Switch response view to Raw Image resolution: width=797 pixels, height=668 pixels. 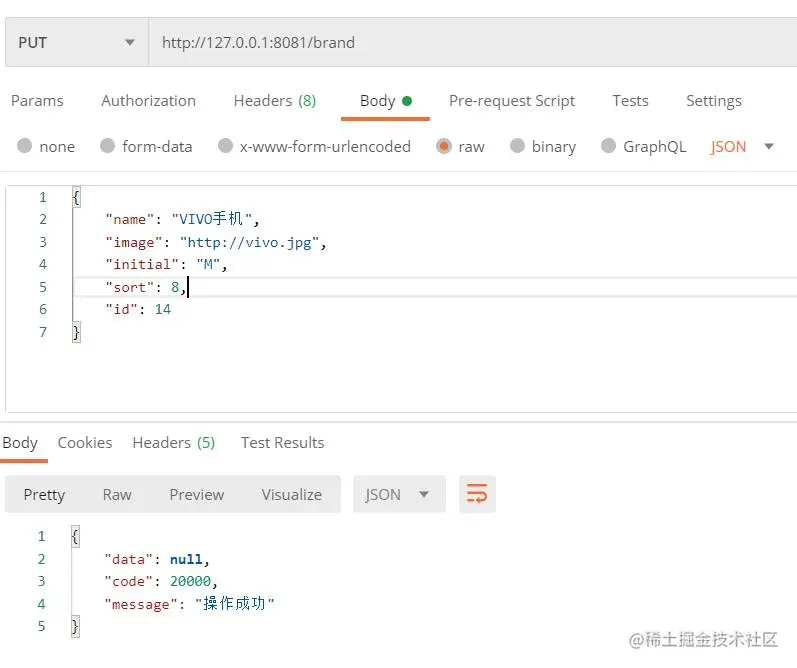click(x=117, y=495)
